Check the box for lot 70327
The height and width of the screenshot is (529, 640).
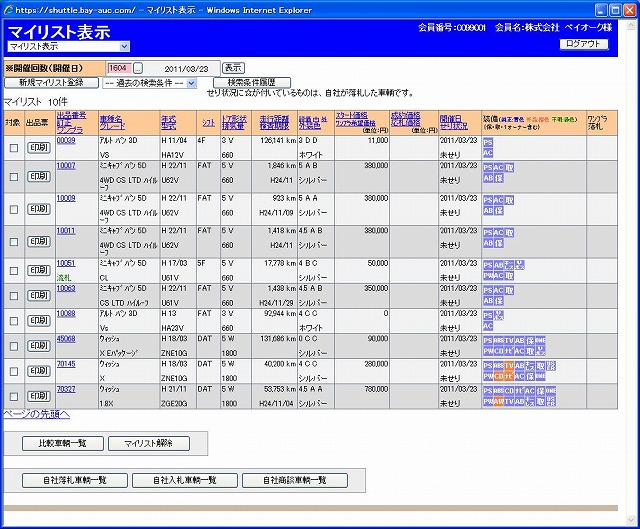click(x=14, y=396)
